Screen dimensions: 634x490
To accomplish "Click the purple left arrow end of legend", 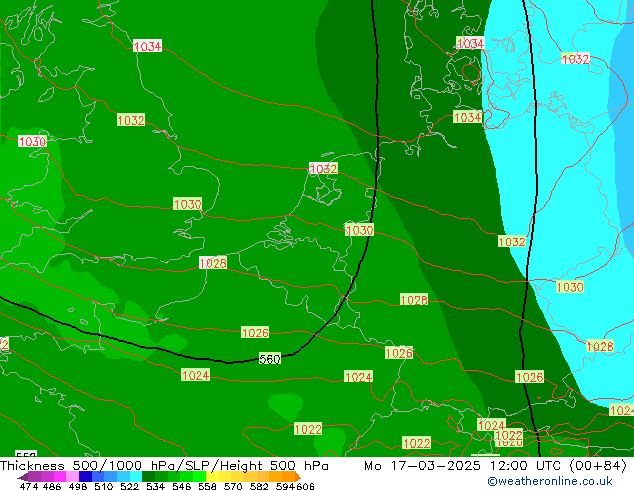I will coord(23,477).
